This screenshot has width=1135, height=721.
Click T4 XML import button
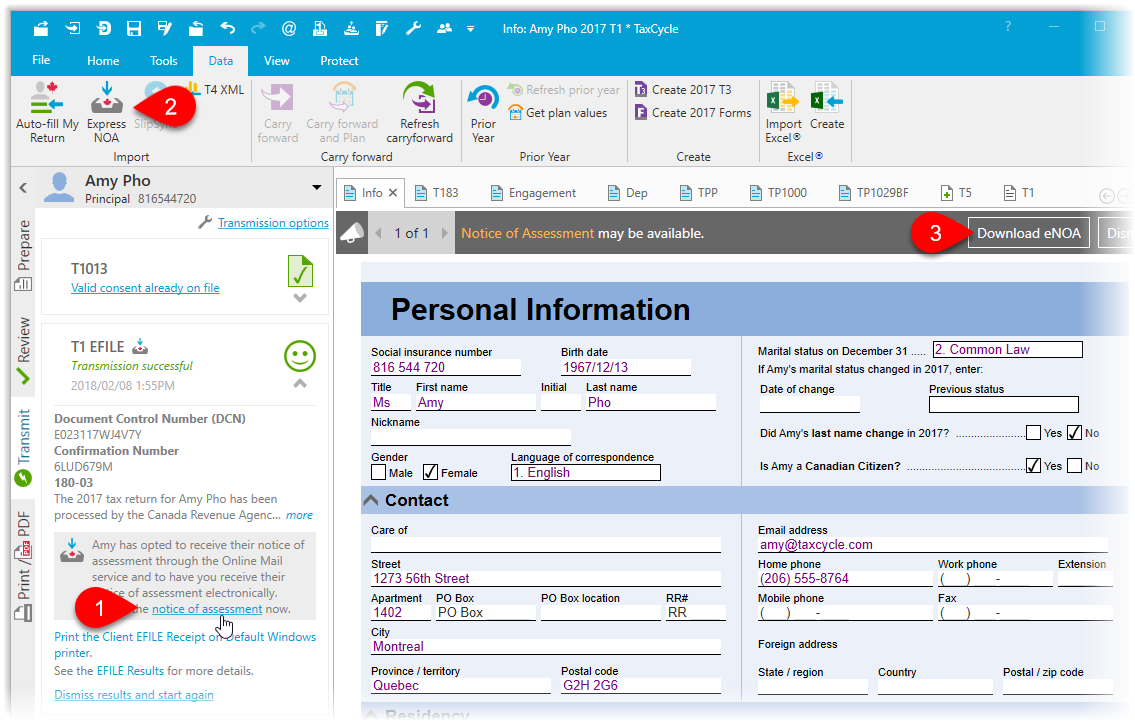[216, 89]
